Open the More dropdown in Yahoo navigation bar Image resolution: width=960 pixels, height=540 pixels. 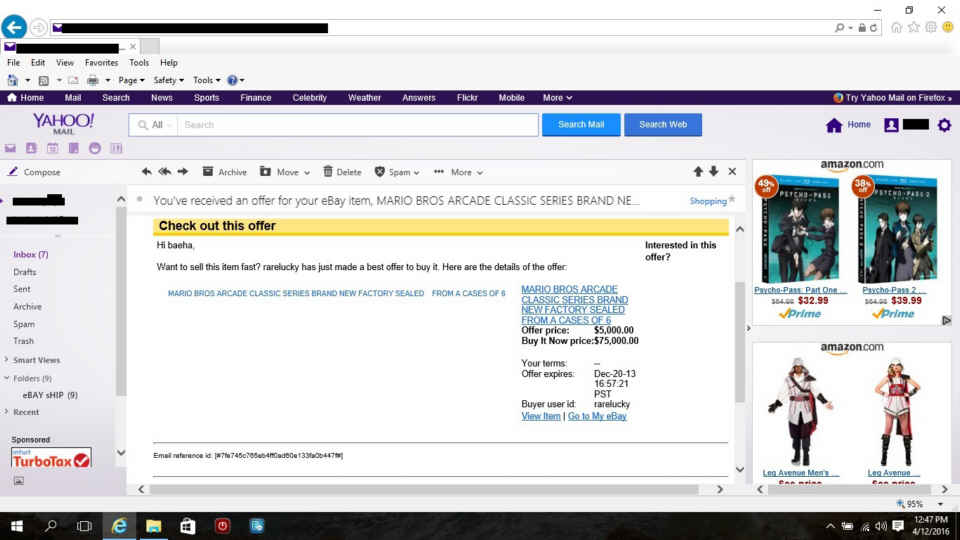pyautogui.click(x=557, y=98)
